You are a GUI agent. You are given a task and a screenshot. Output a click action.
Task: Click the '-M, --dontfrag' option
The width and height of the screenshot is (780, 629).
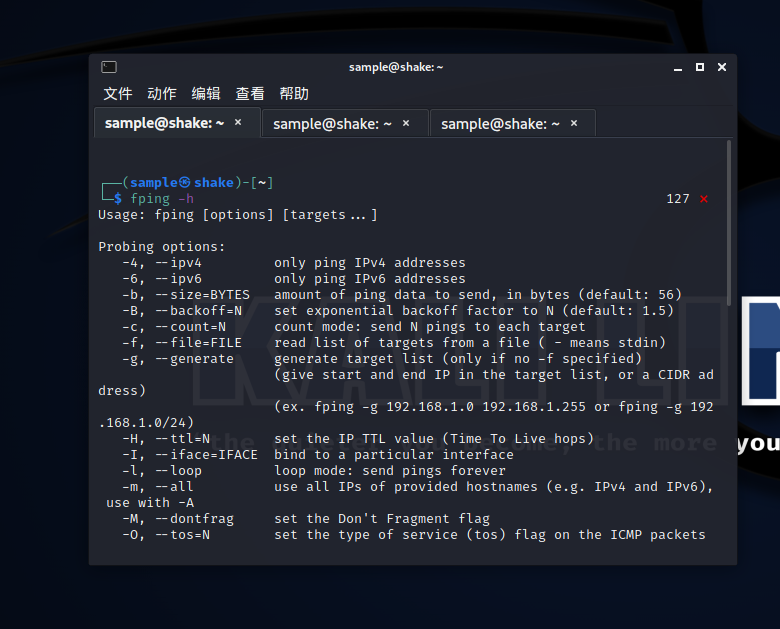(178, 519)
